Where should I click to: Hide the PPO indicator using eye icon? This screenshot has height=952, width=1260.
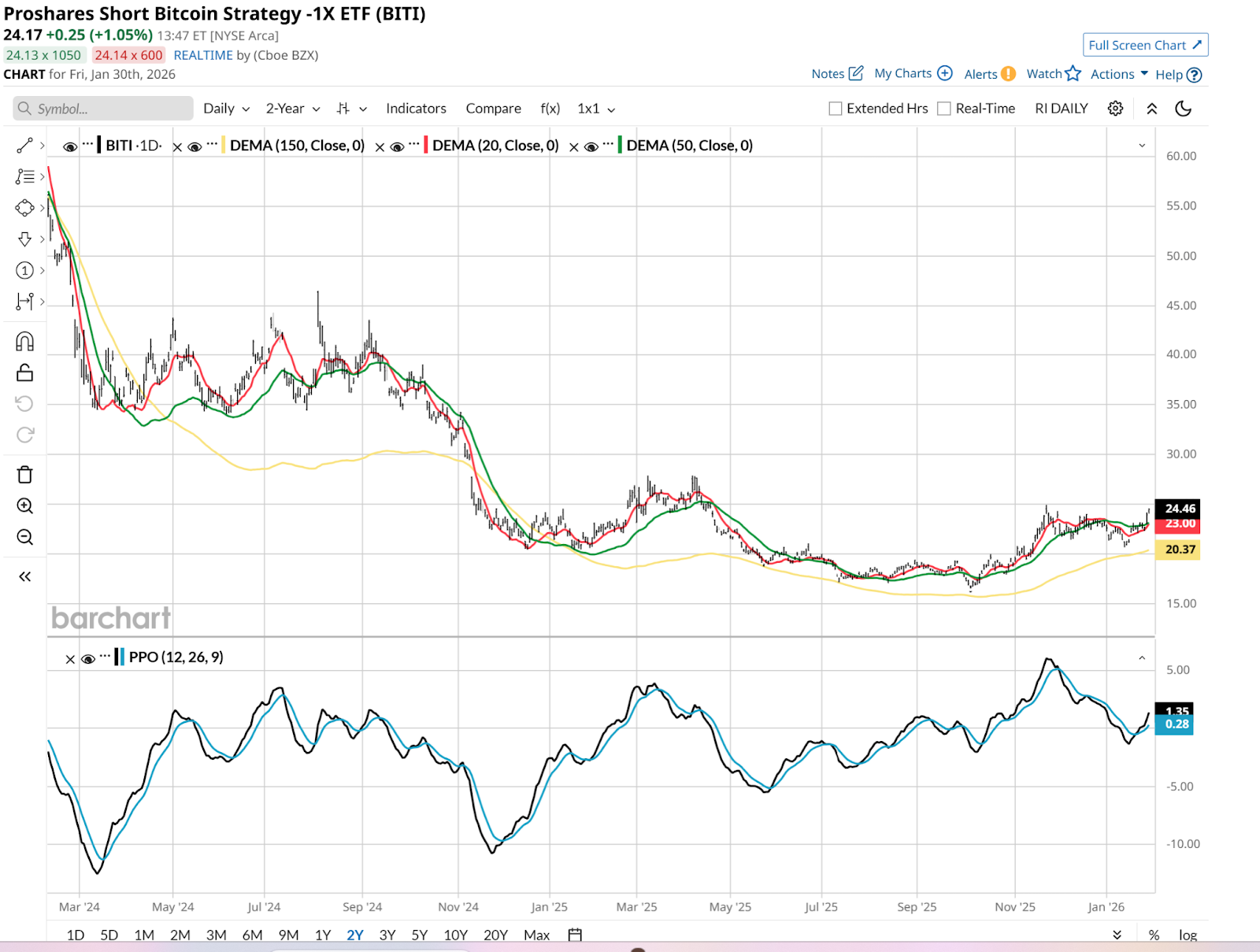click(88, 658)
